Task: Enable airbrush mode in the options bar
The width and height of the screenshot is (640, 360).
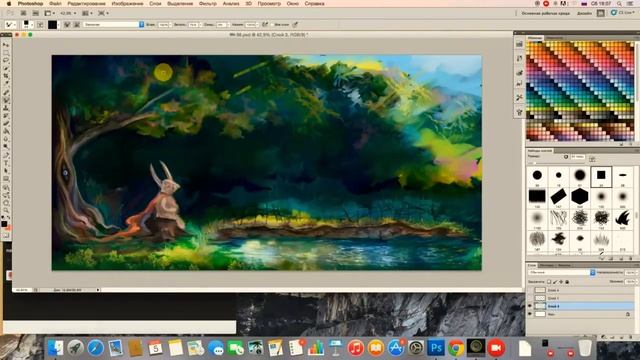Action: pos(265,24)
